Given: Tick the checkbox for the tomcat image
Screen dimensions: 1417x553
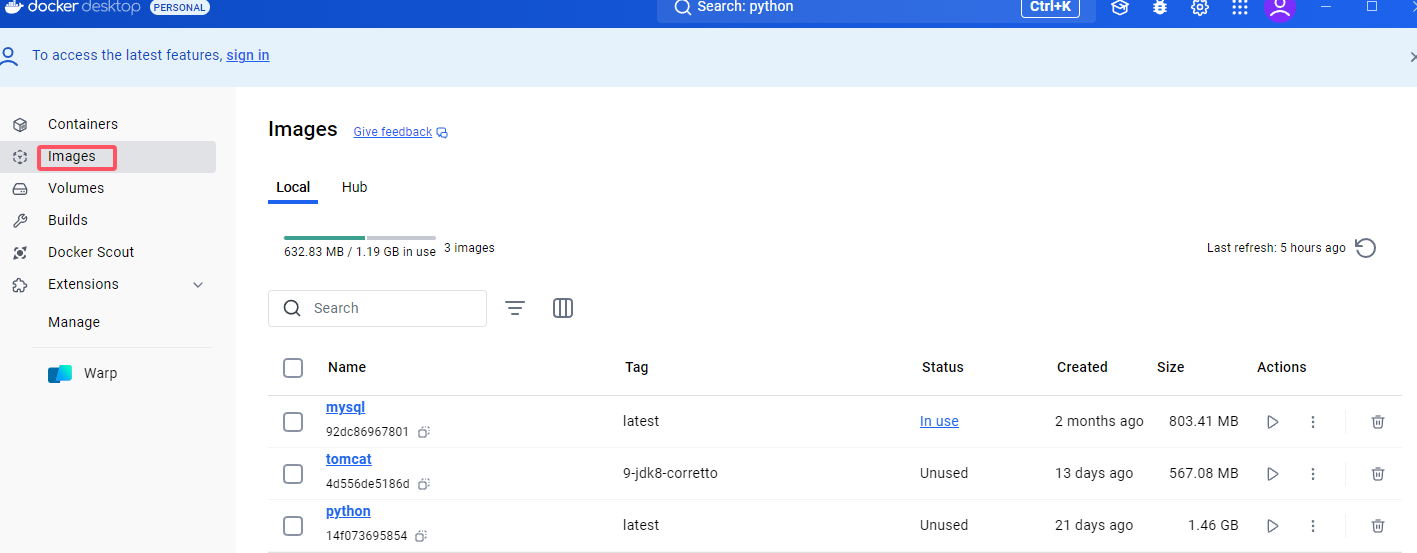Looking at the screenshot, I should pos(293,474).
